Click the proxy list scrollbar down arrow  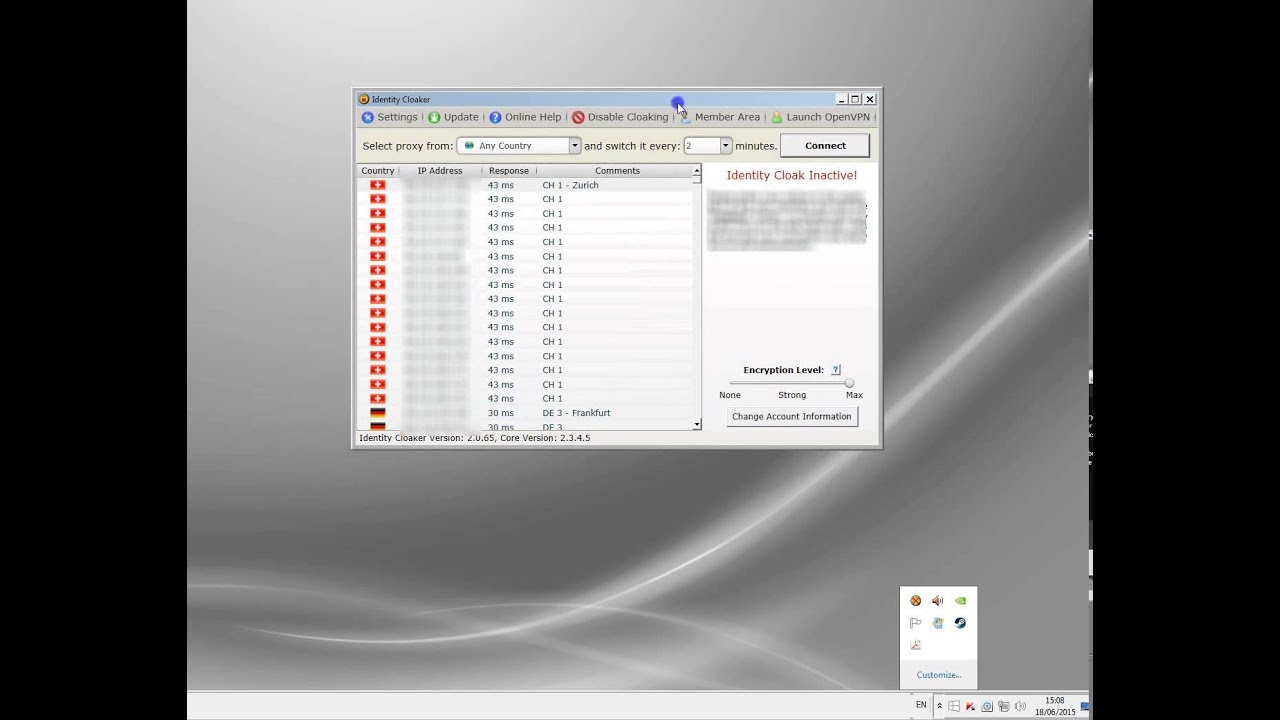pos(697,425)
